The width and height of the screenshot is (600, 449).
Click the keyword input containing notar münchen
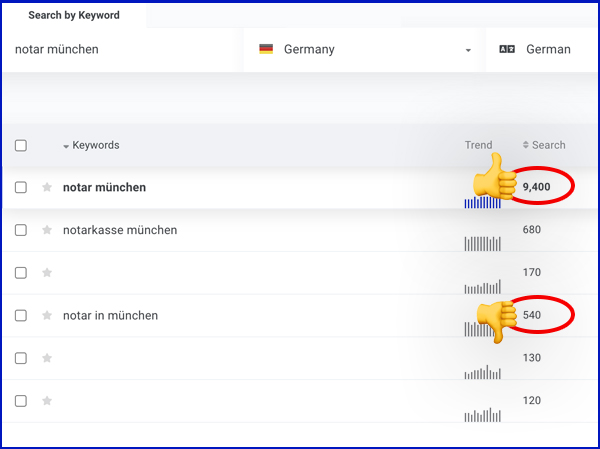click(x=122, y=49)
